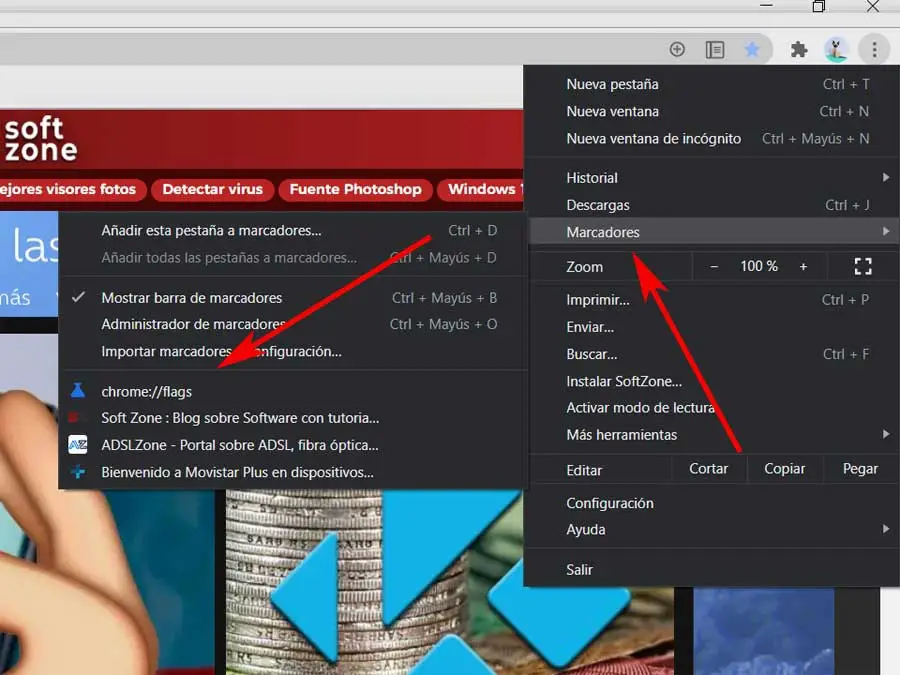Choose Imprimir... from the menu
This screenshot has height=675, width=900.
tap(712, 300)
